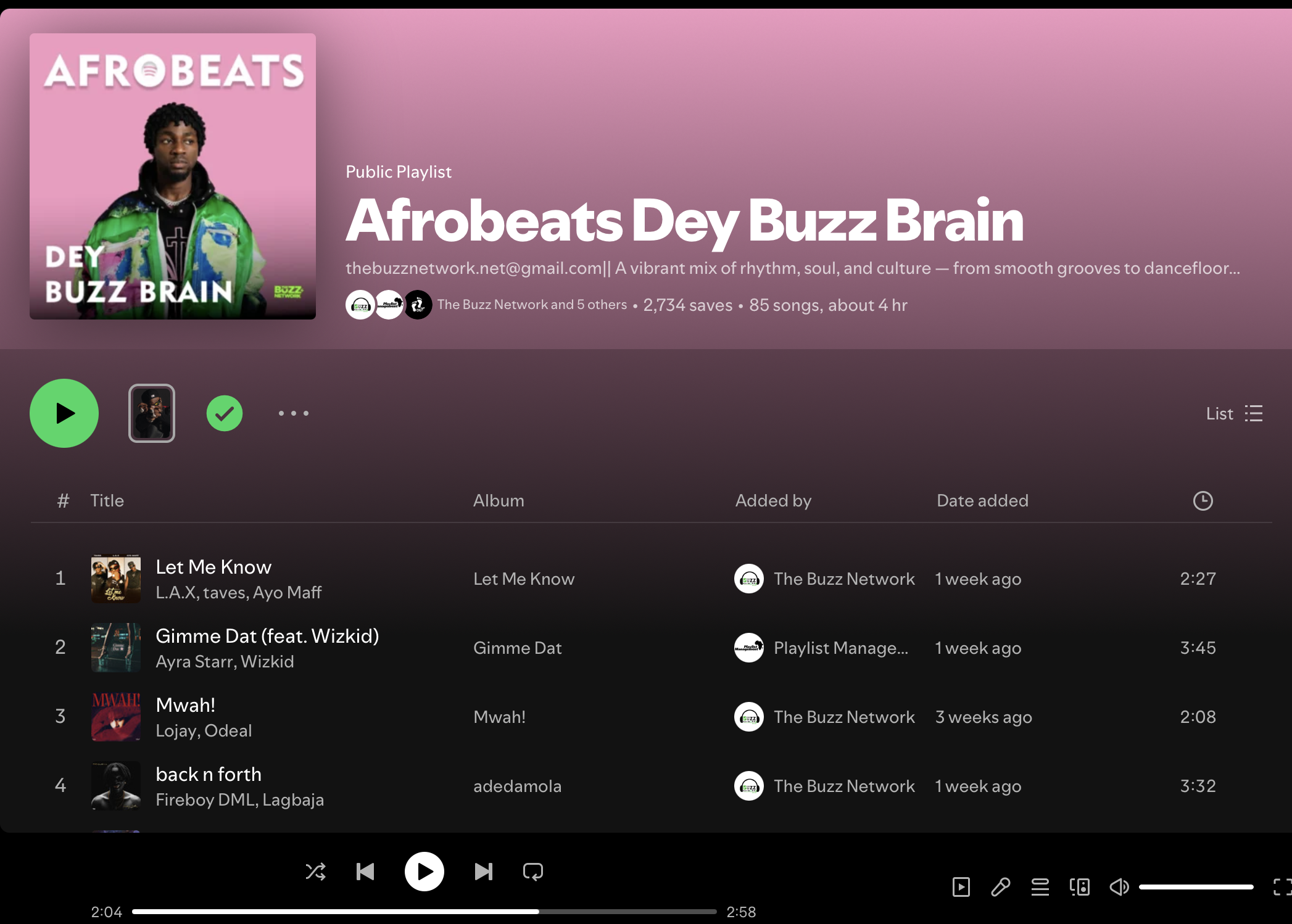
Task: Open the three-dots more options menu
Action: click(x=293, y=413)
